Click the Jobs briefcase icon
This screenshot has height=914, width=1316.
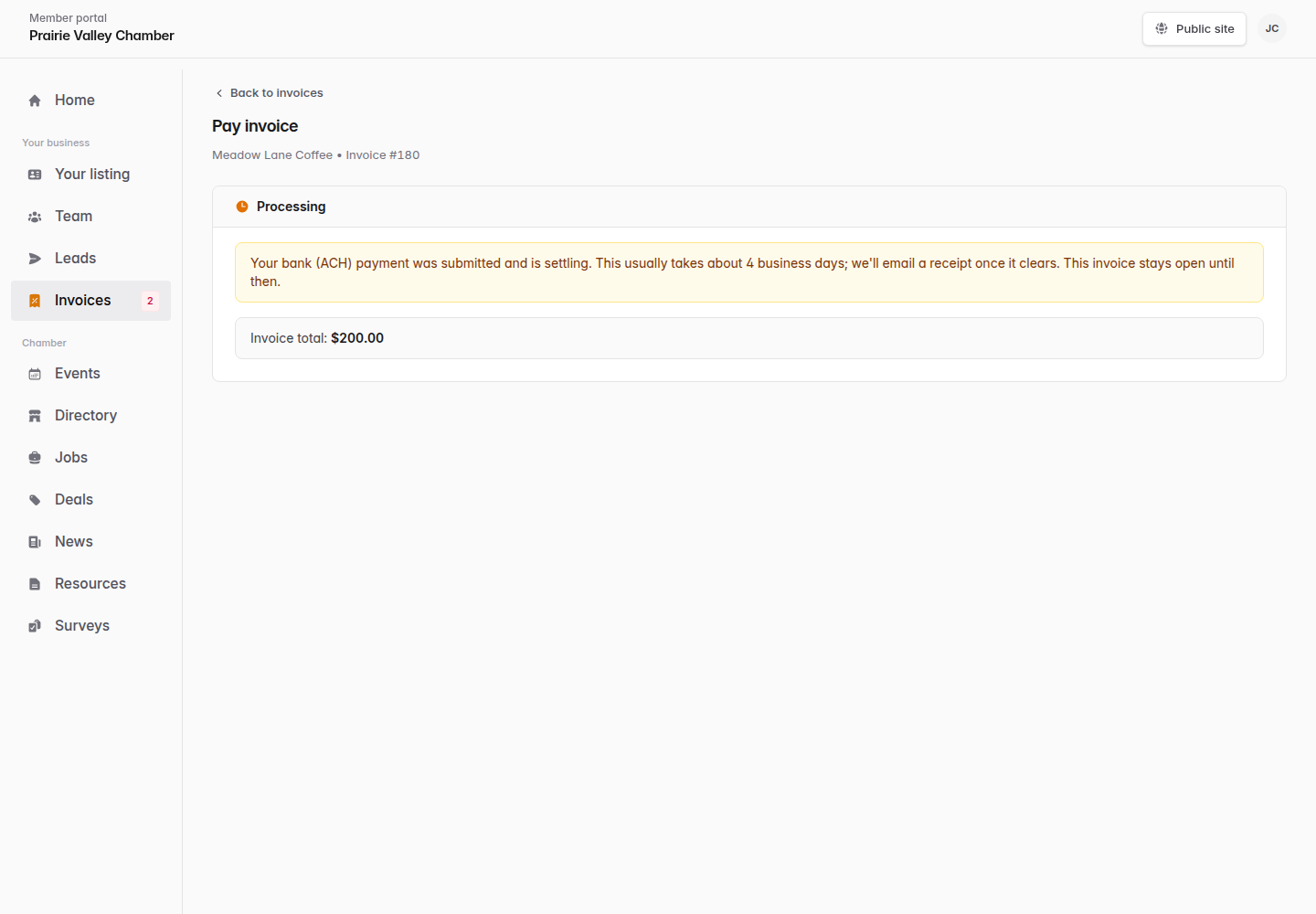click(35, 458)
